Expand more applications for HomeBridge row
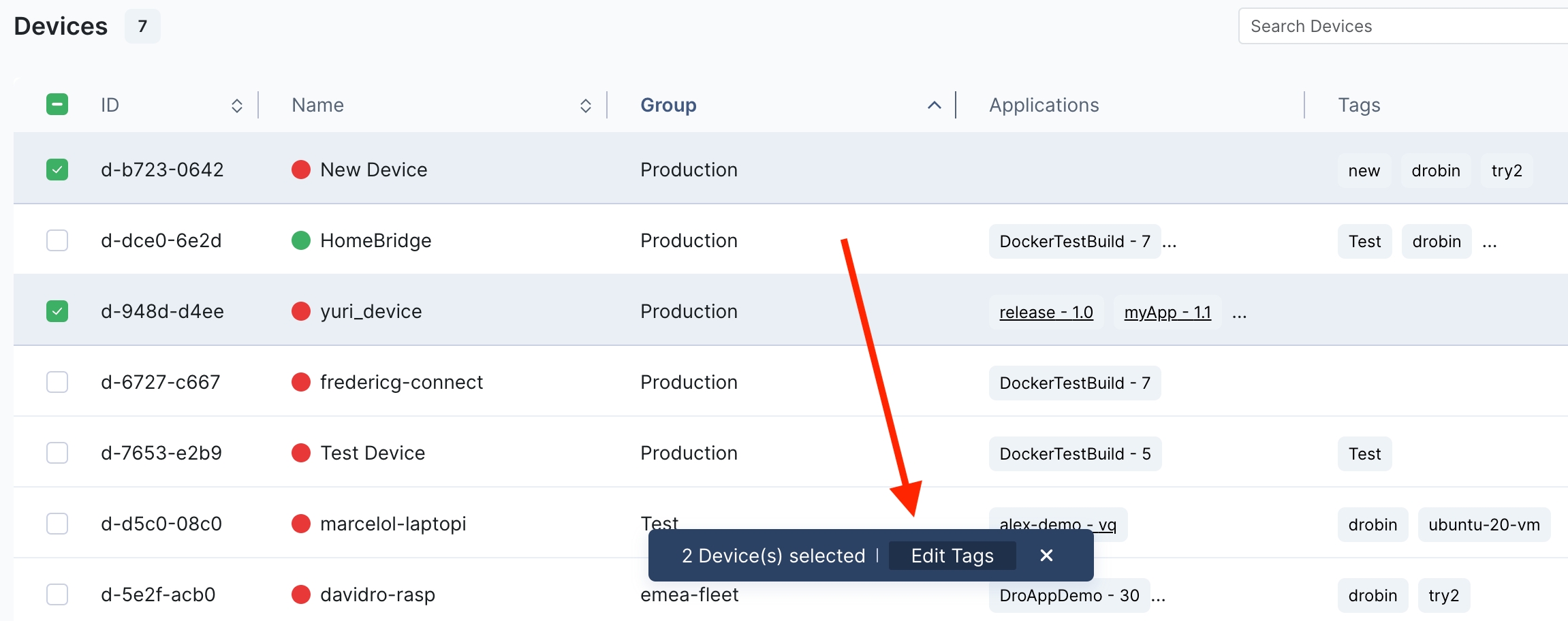 (1170, 242)
